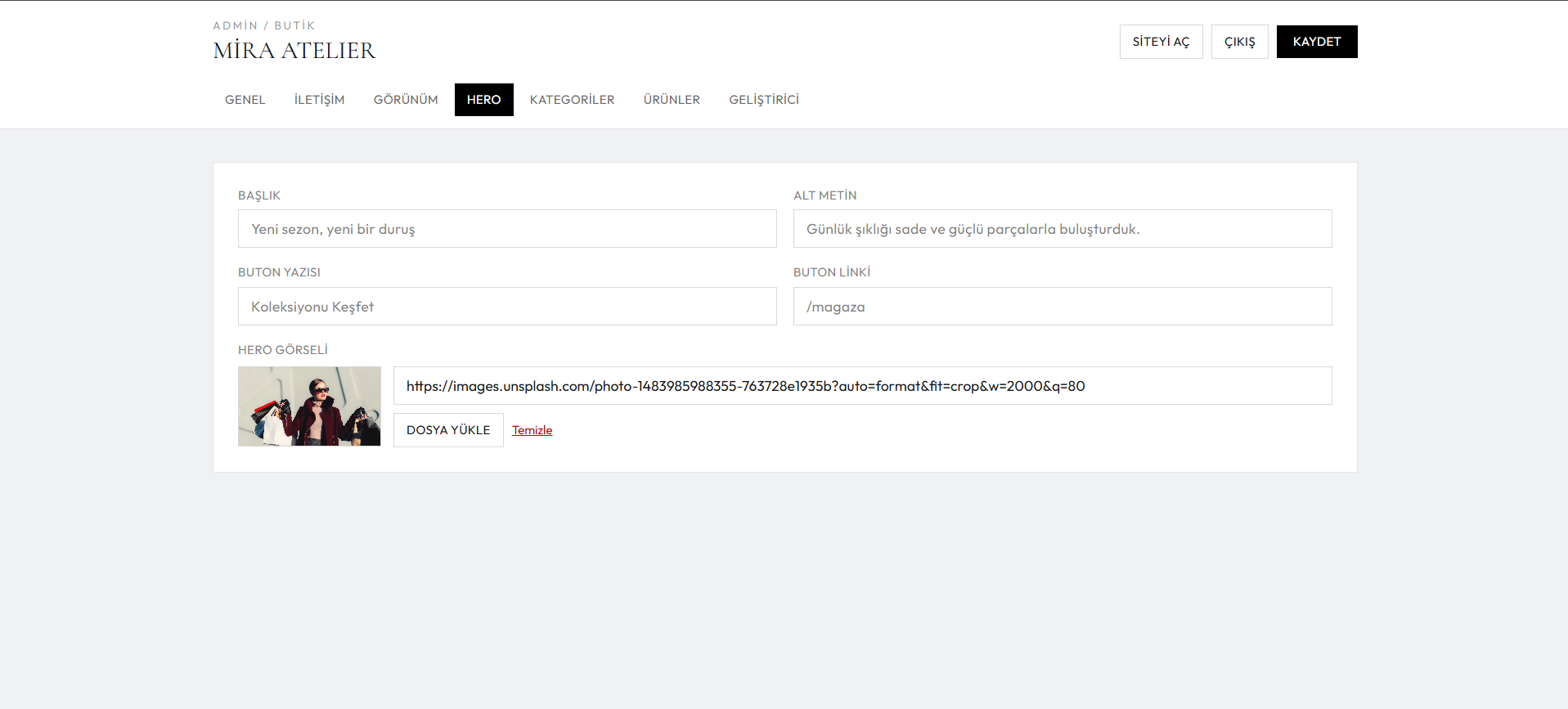Click the HERO GÖRSELİ label
Viewport: 1568px width, 709px height.
(x=283, y=350)
